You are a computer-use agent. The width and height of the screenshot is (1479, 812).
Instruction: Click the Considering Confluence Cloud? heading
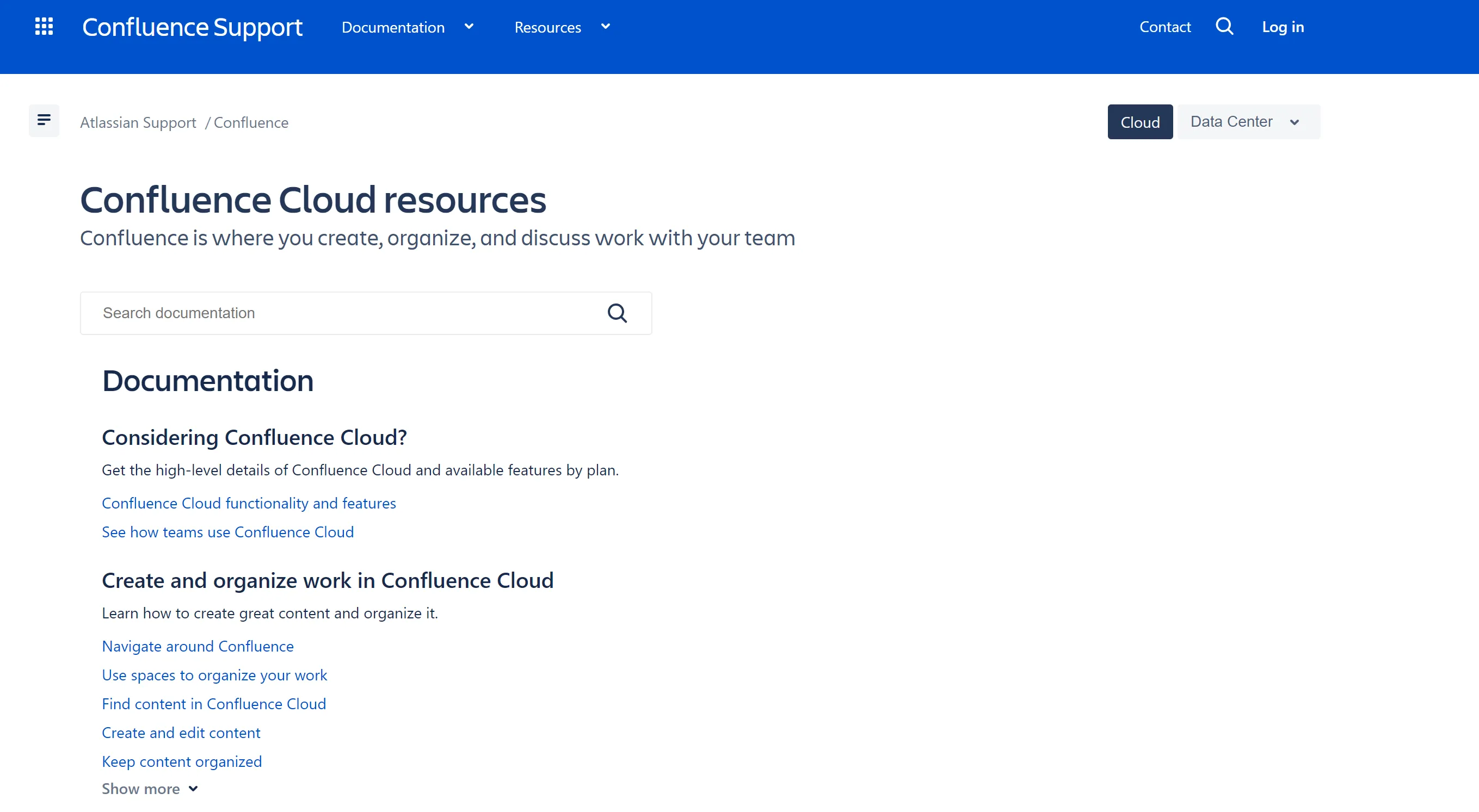point(254,438)
